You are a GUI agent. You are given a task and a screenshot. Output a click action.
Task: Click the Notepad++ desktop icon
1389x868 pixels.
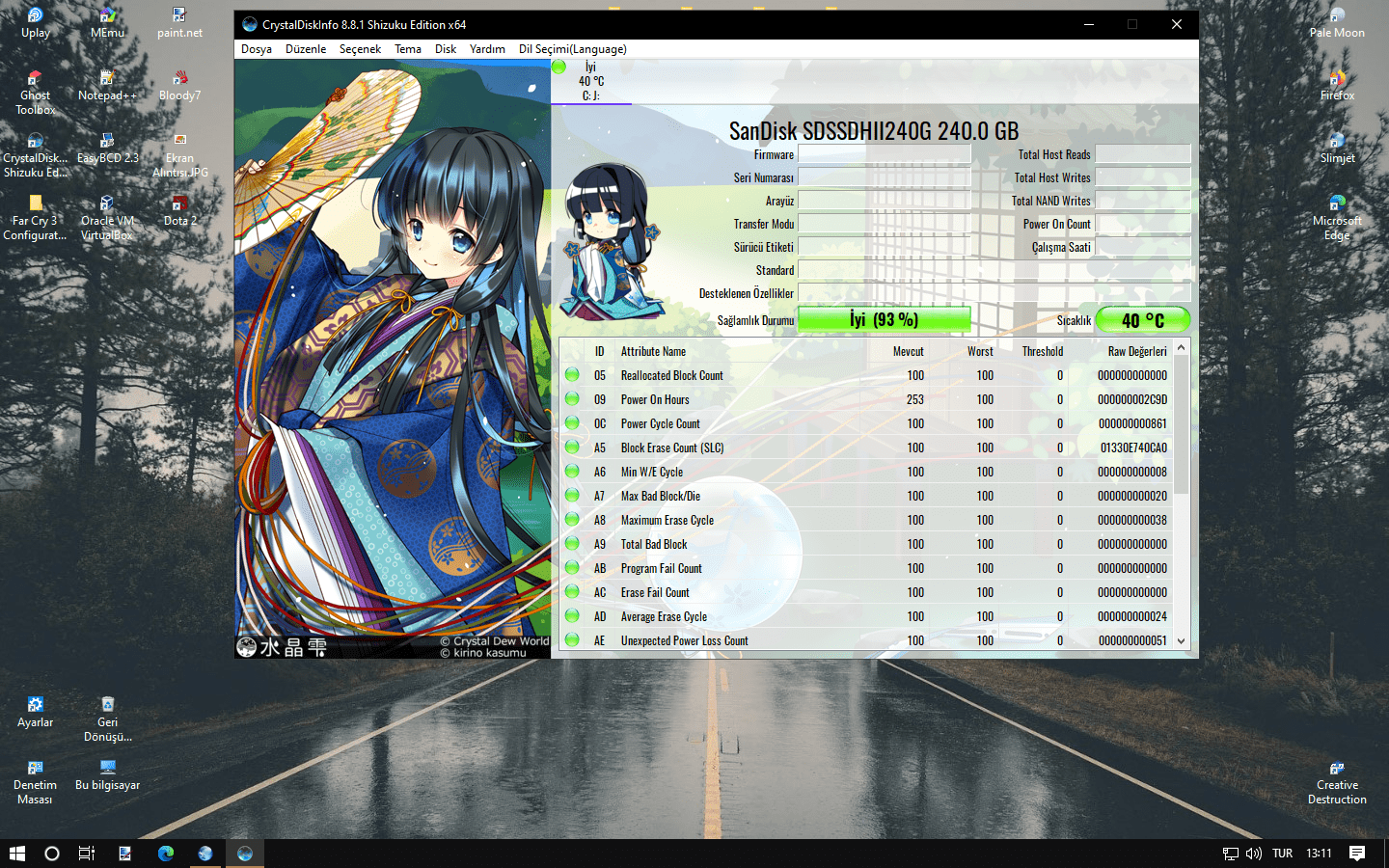107,86
